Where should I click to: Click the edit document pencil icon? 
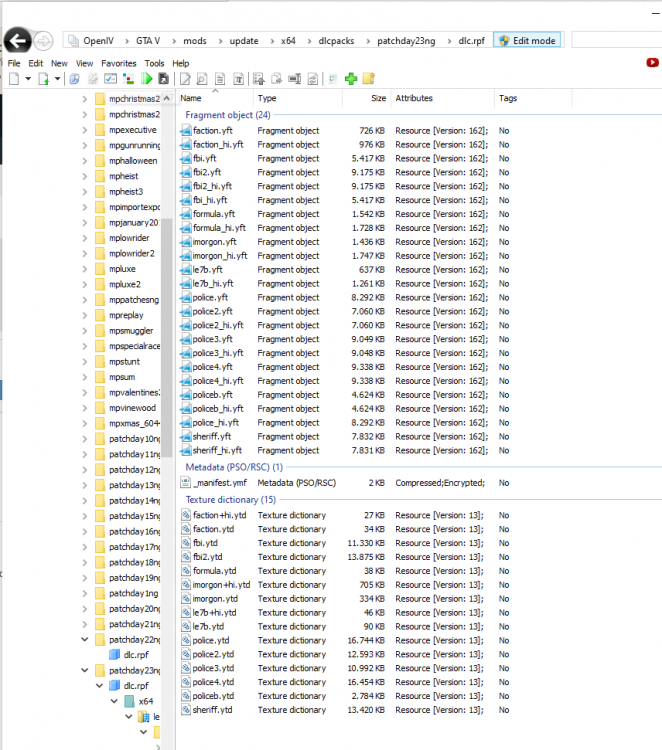tap(185, 79)
